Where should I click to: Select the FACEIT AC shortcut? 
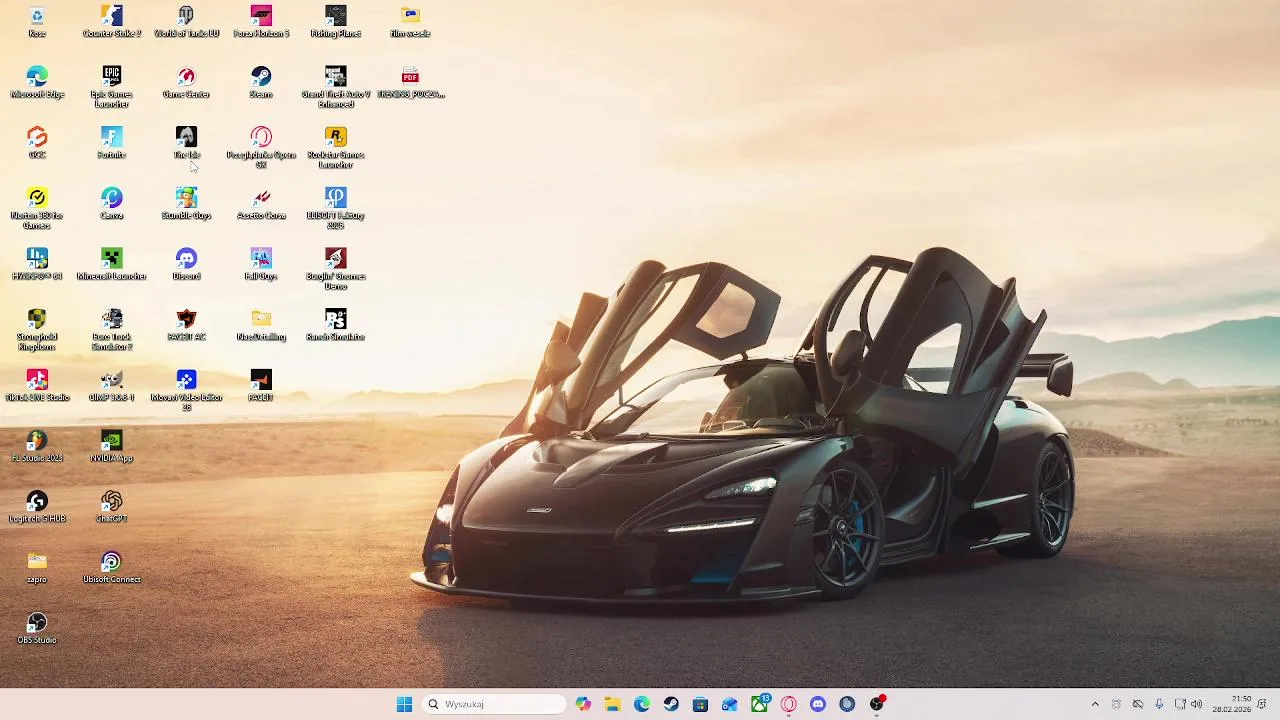click(186, 326)
